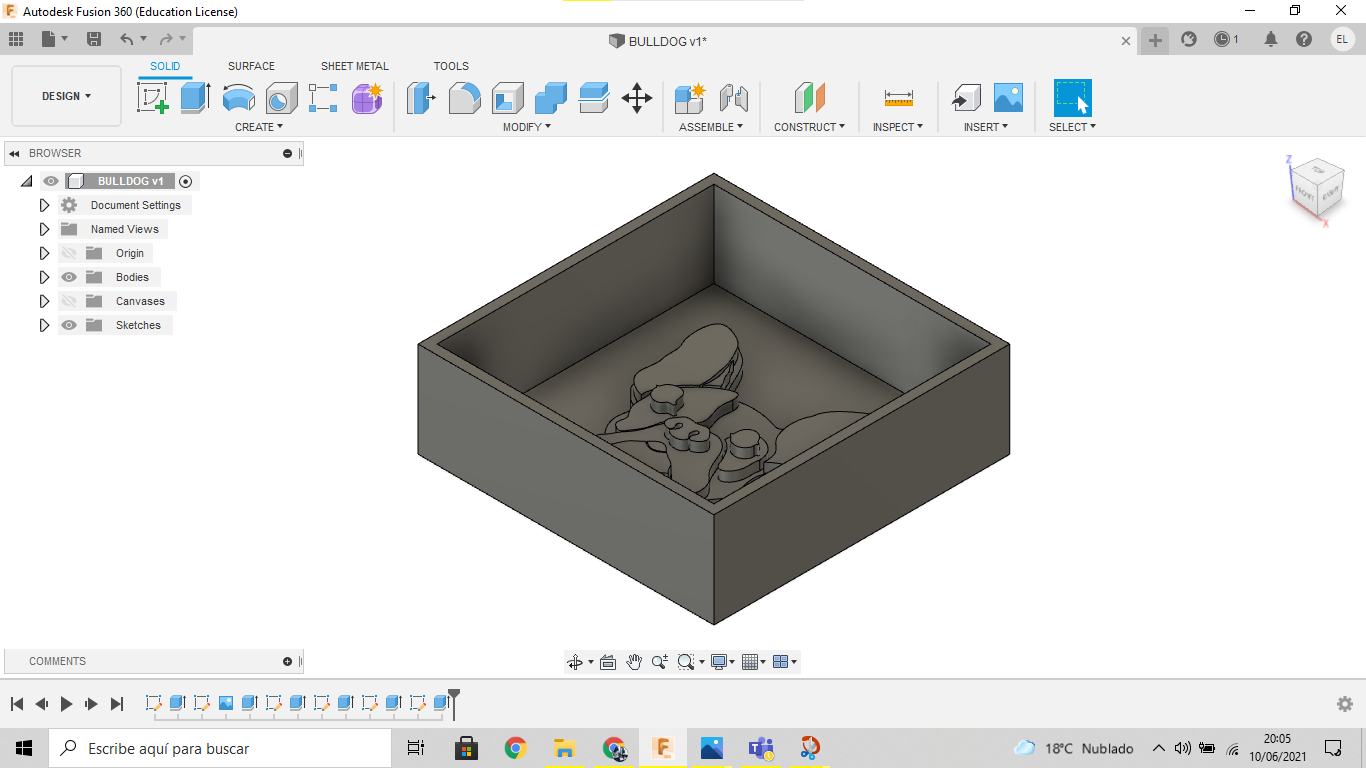Image resolution: width=1366 pixels, height=768 pixels.
Task: Open the DESIGN workspace dropdown
Action: click(x=66, y=96)
